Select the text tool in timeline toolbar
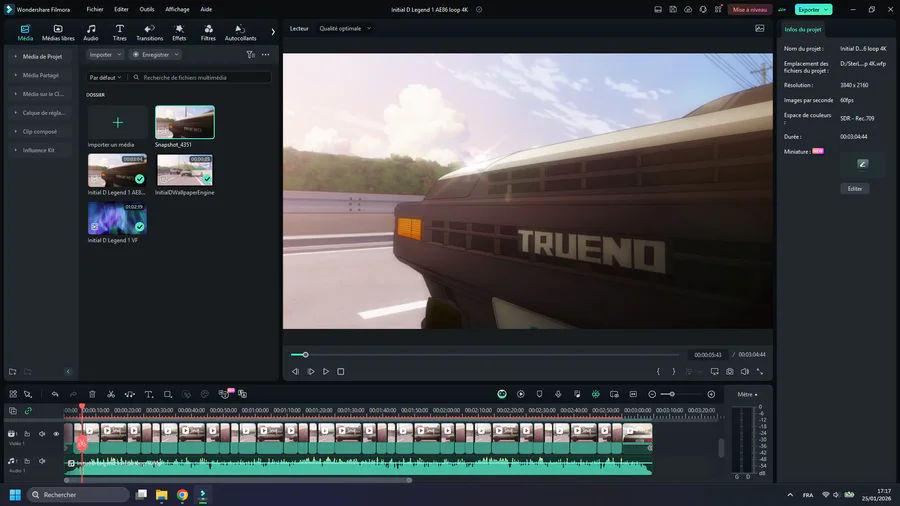Image resolution: width=900 pixels, height=506 pixels. pos(148,394)
